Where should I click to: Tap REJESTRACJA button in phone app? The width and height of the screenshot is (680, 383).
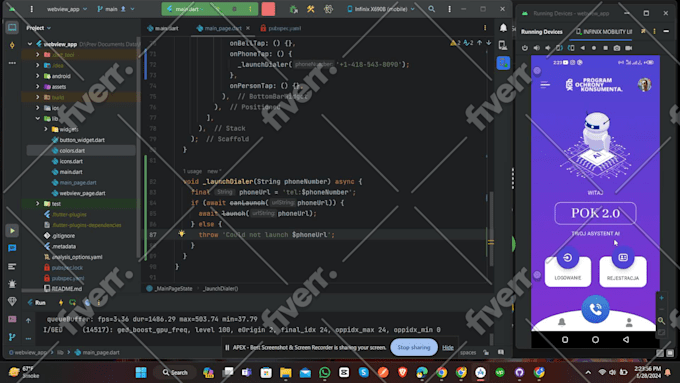[x=623, y=271]
